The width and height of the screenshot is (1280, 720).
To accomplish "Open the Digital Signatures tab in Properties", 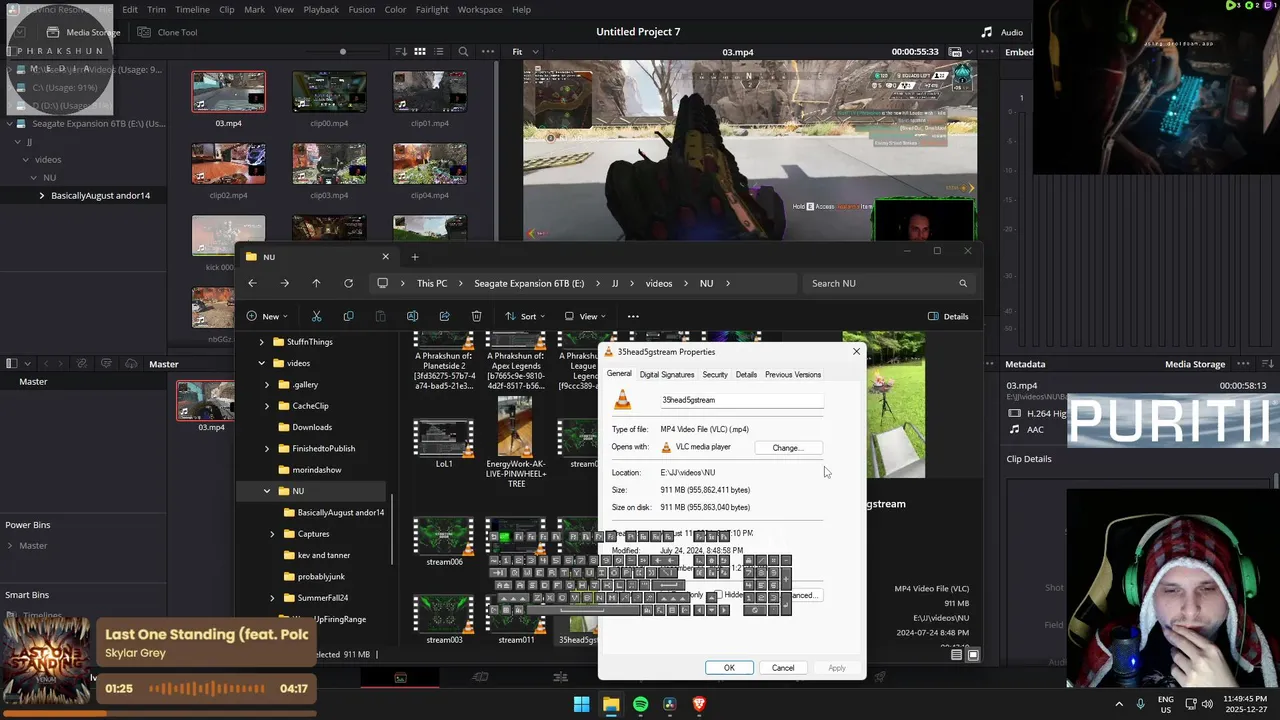I will click(666, 374).
